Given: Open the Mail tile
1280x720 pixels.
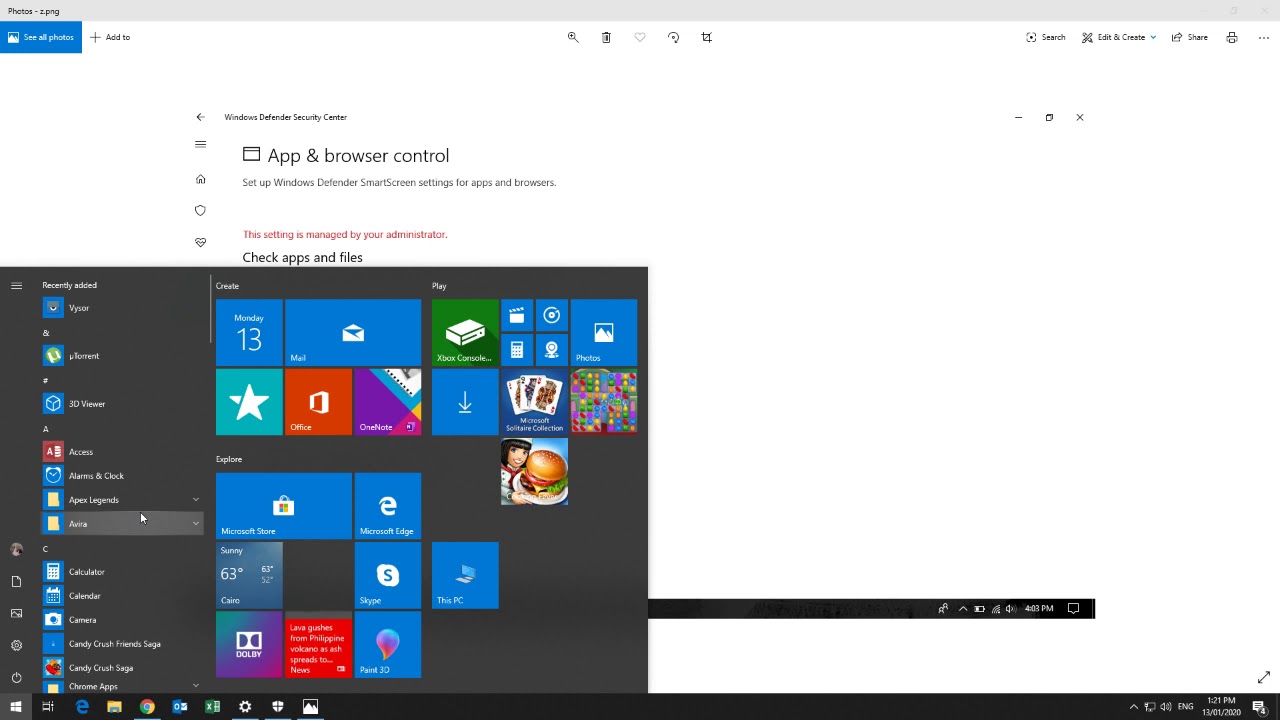Looking at the screenshot, I should click(353, 332).
